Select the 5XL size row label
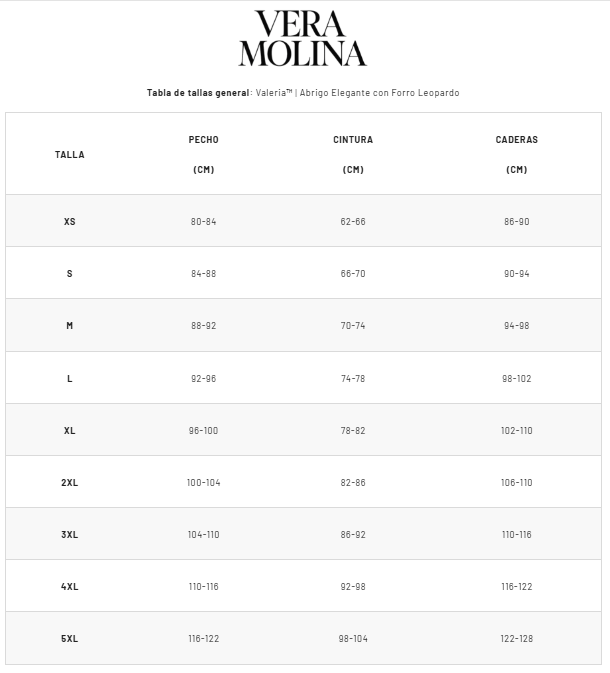This screenshot has height=673, width=610. [70, 638]
